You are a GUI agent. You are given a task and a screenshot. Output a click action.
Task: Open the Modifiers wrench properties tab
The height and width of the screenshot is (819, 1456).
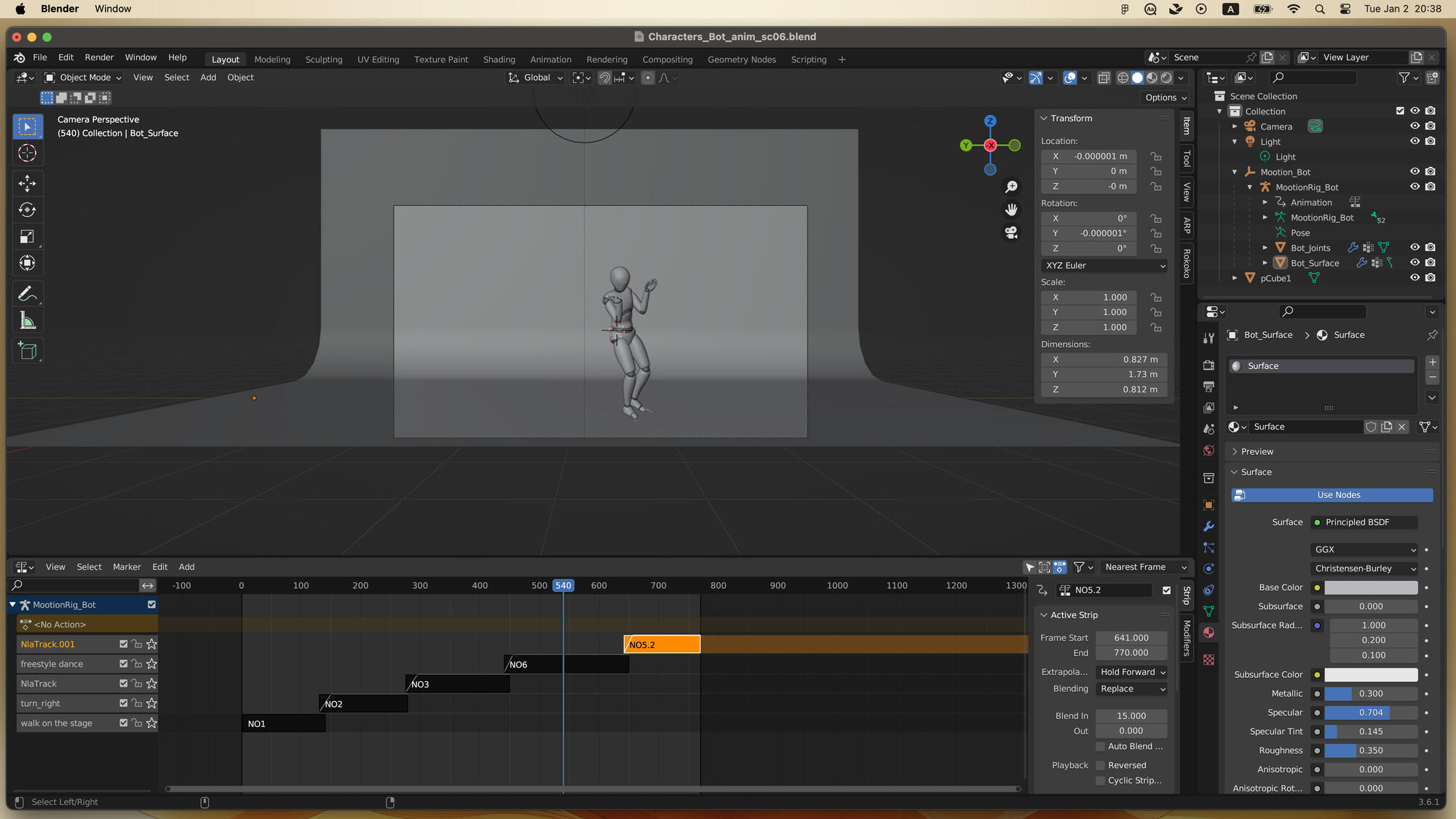(x=1208, y=526)
